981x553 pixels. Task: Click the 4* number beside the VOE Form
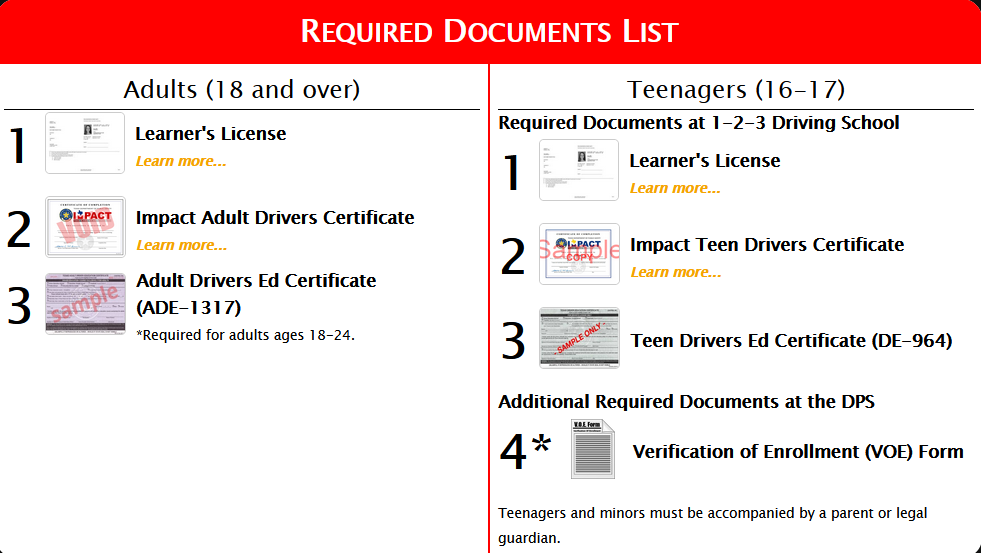coord(526,450)
